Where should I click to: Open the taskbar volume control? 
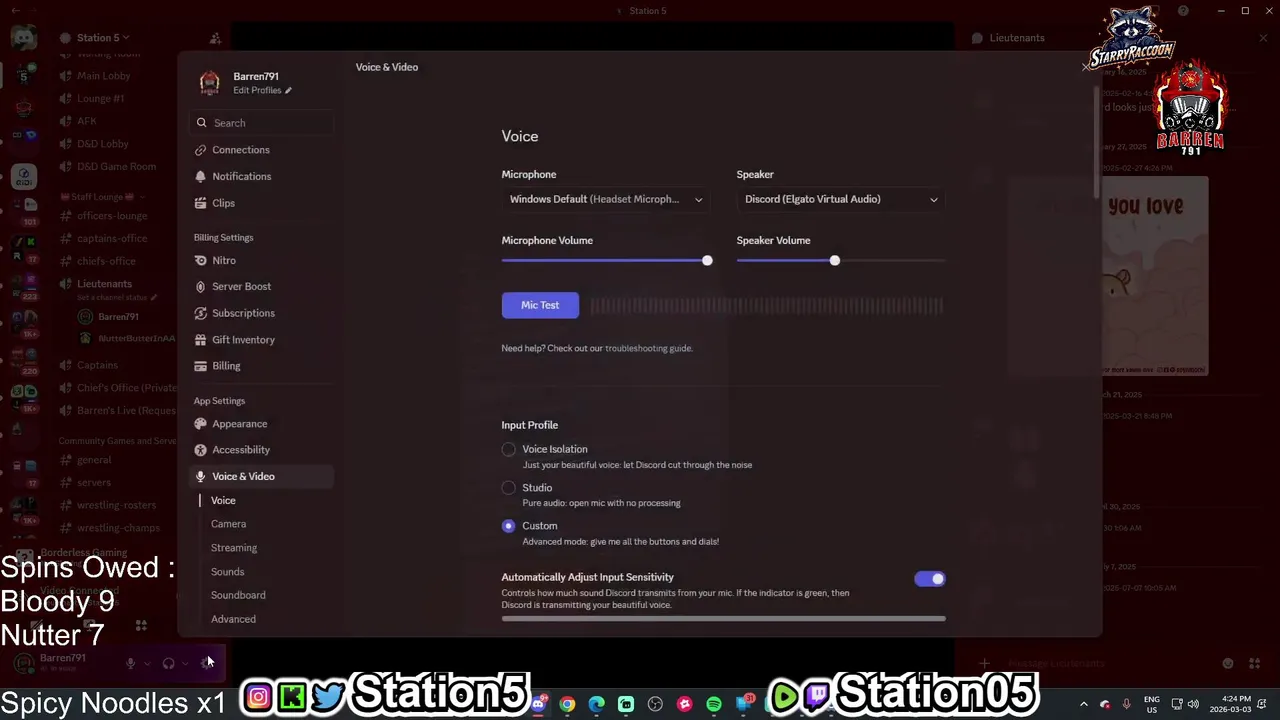tap(1193, 704)
